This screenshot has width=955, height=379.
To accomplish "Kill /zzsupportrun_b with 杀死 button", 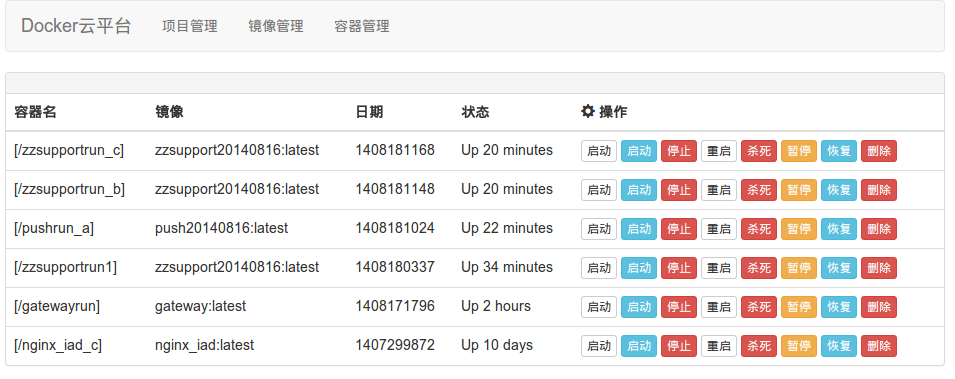I will click(759, 190).
